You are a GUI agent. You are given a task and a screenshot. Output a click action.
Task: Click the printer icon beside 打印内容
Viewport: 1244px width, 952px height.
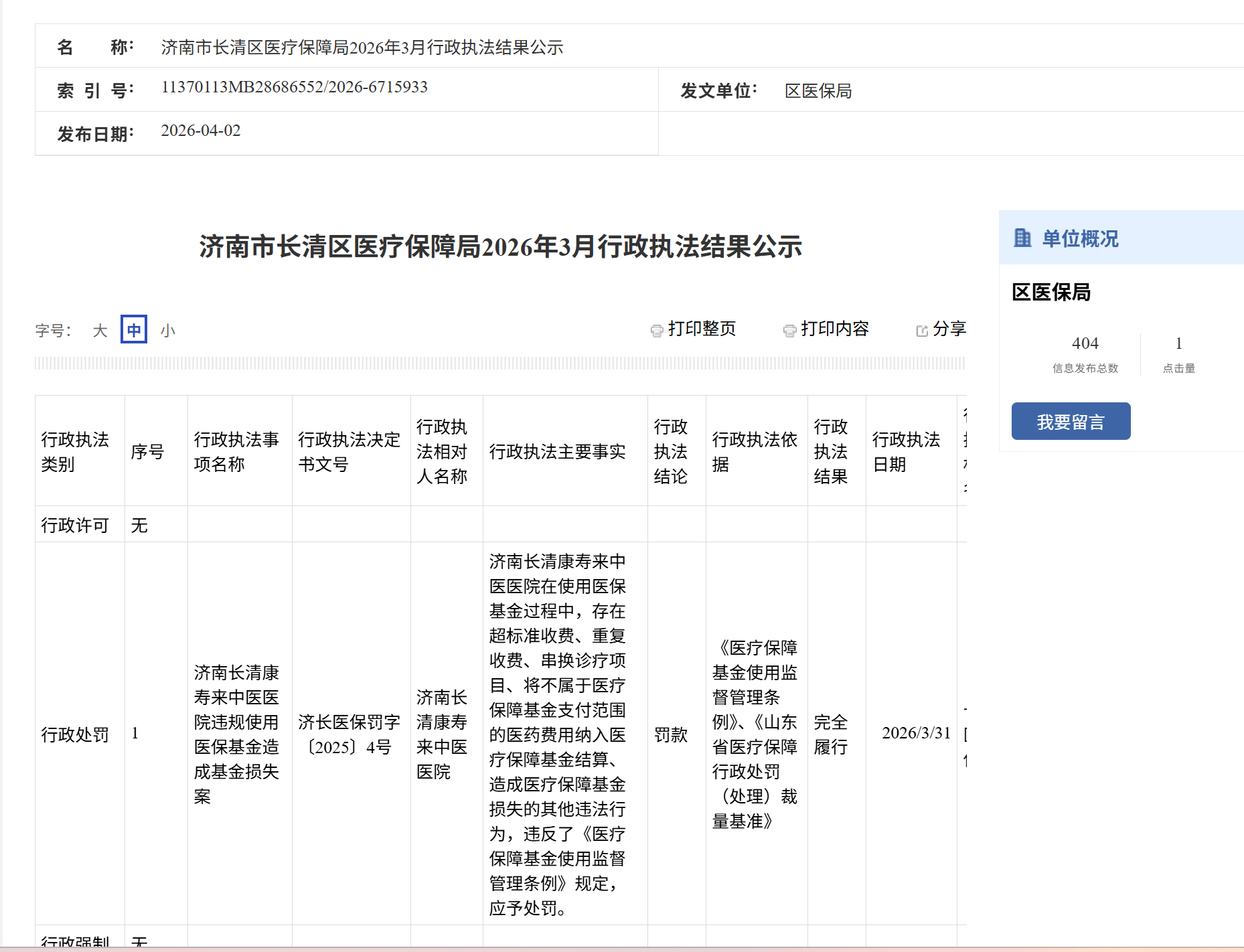coord(789,330)
